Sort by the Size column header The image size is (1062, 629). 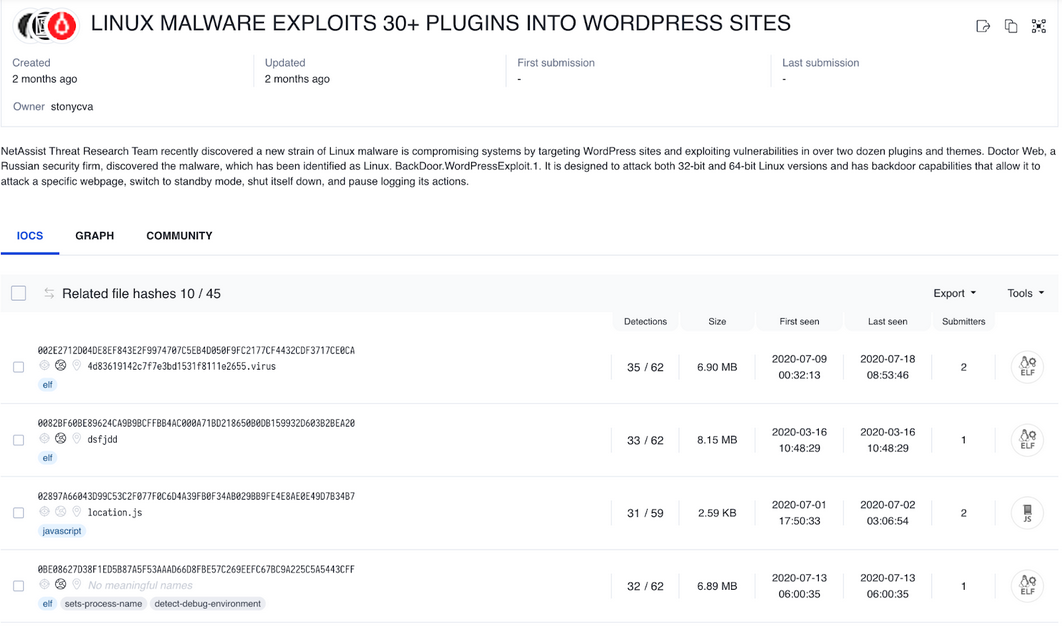(x=717, y=322)
